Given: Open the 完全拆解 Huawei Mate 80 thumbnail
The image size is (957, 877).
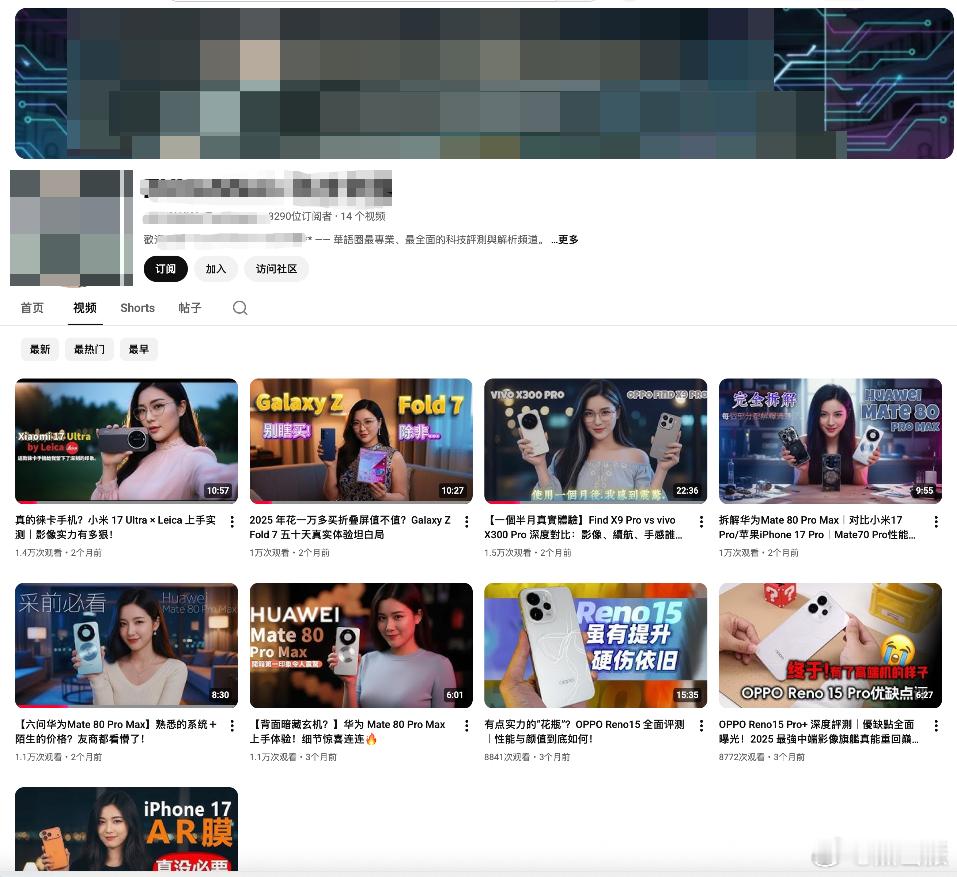Looking at the screenshot, I should point(830,441).
